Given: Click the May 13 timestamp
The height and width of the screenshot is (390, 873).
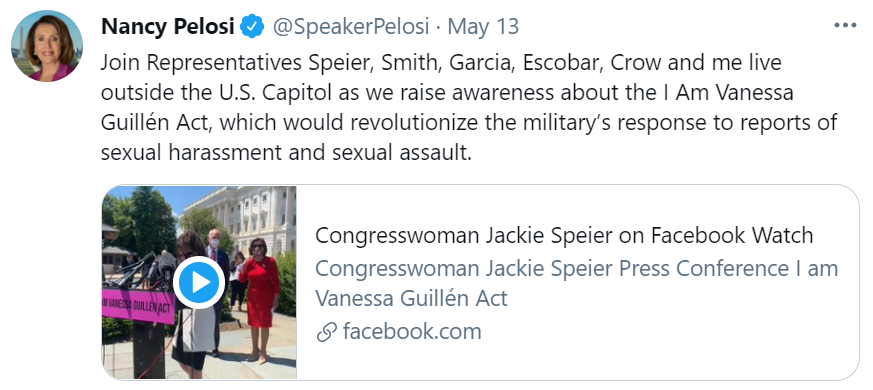Looking at the screenshot, I should click(483, 26).
